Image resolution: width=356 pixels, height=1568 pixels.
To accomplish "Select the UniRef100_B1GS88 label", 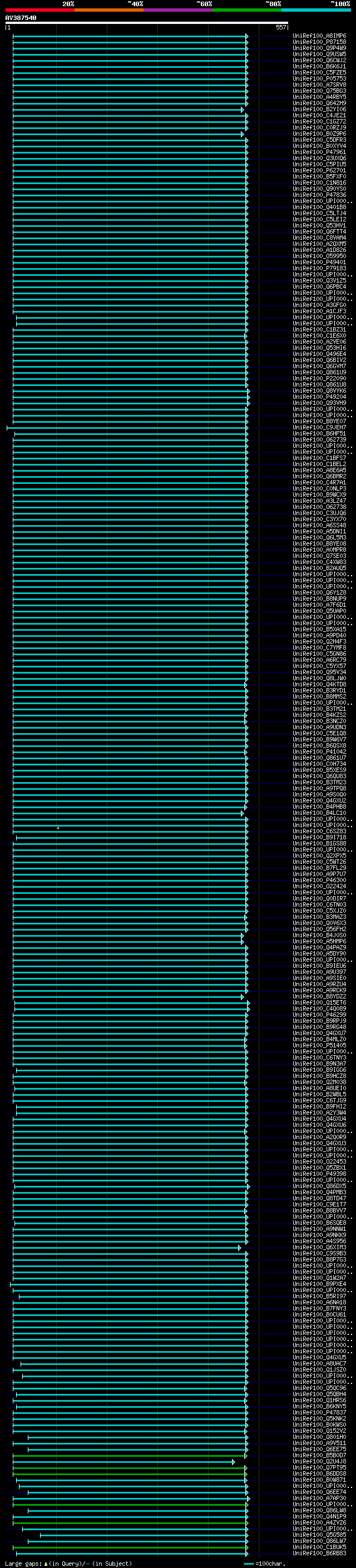I will point(319,844).
